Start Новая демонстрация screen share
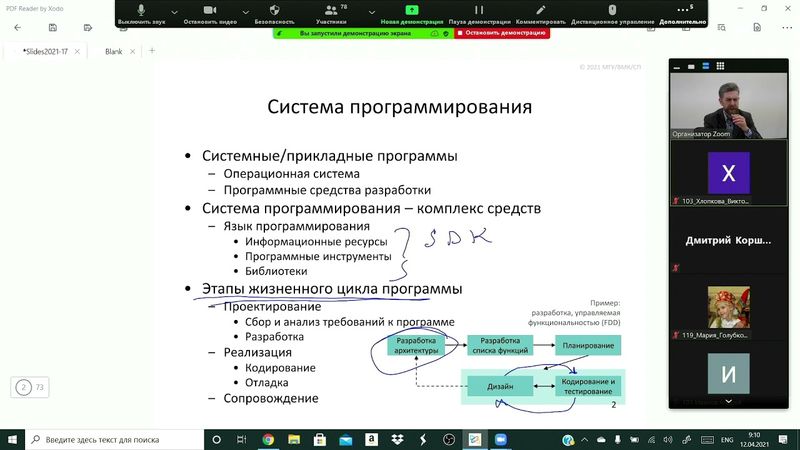This screenshot has height=450, width=800. point(412,14)
